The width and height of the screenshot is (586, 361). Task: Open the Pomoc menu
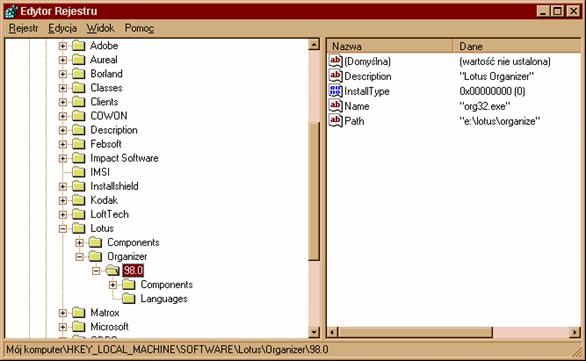click(x=139, y=28)
